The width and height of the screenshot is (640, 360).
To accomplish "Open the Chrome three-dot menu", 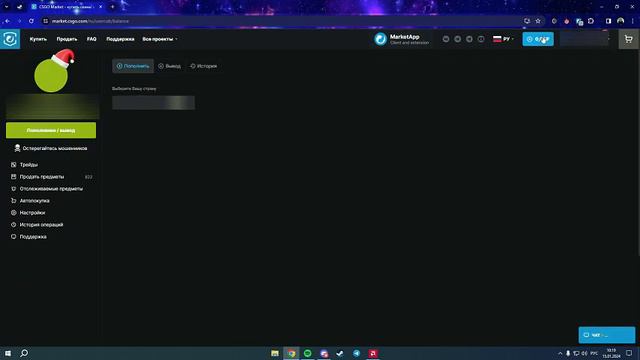I will (633, 21).
